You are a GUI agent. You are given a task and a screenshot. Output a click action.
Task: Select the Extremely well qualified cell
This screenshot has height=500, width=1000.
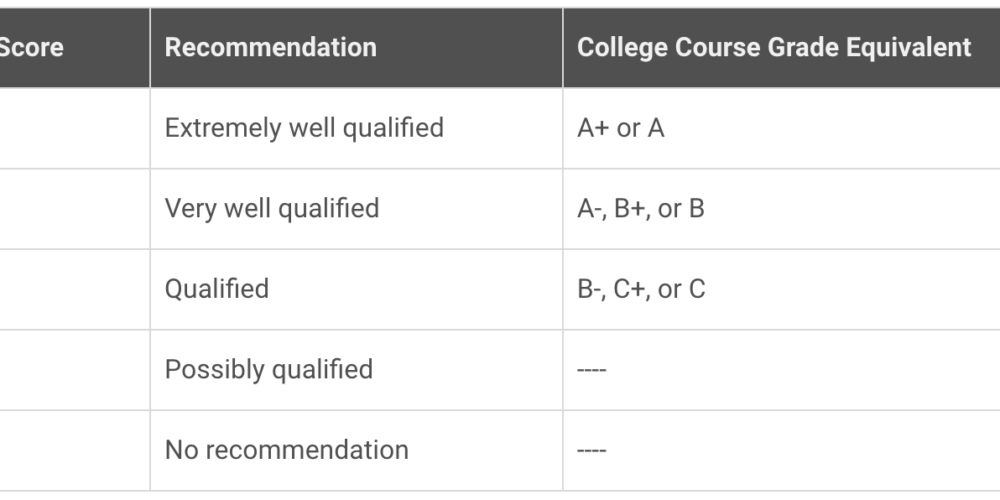(357, 128)
